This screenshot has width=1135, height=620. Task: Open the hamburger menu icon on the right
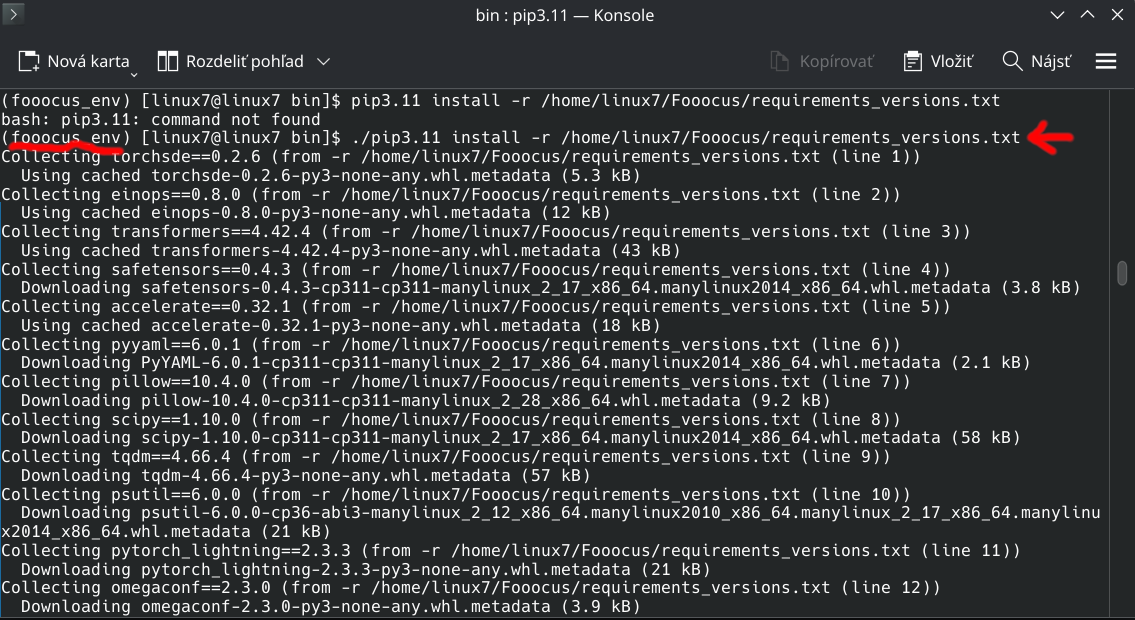click(x=1106, y=61)
